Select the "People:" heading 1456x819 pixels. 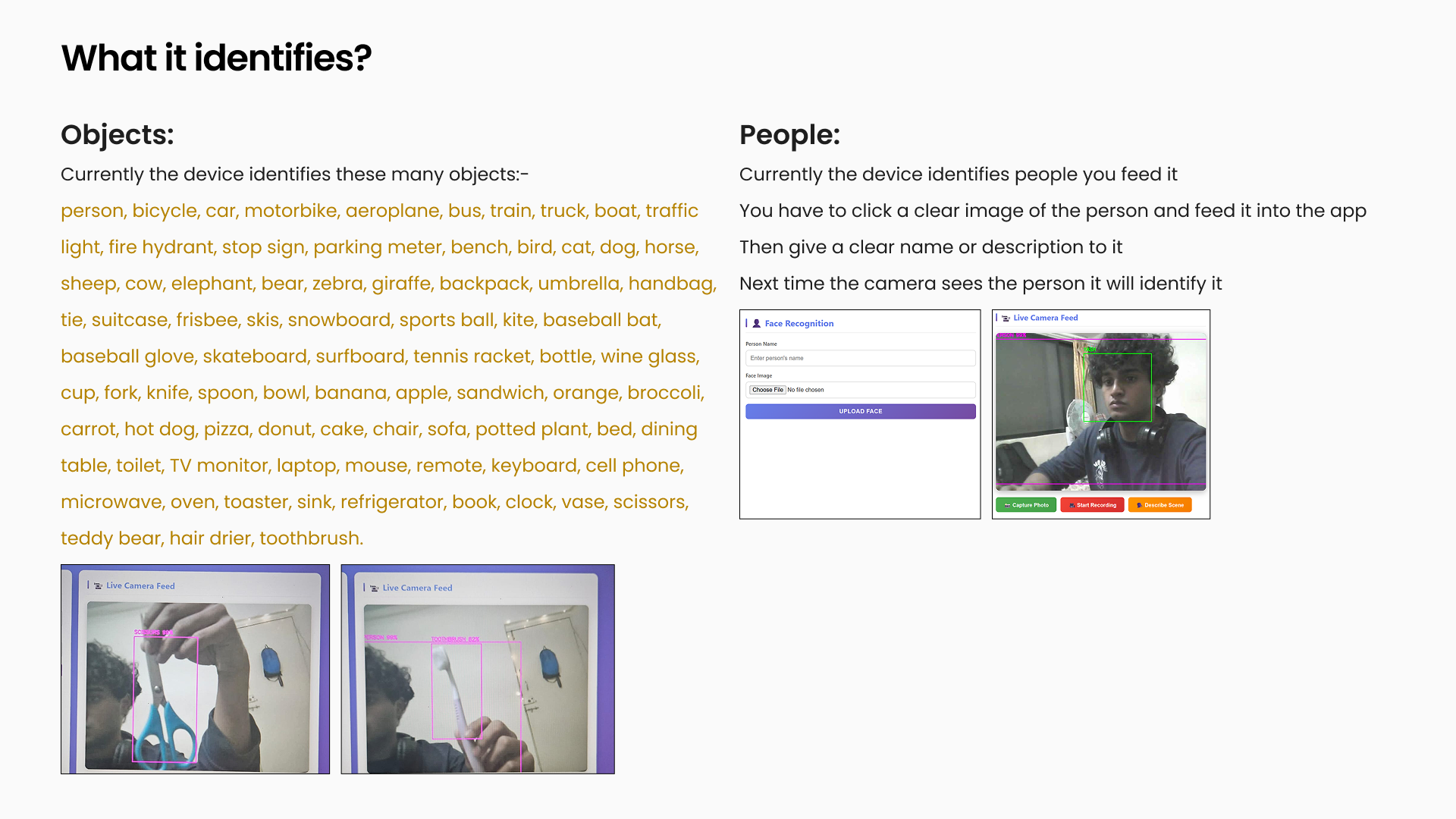pos(789,135)
